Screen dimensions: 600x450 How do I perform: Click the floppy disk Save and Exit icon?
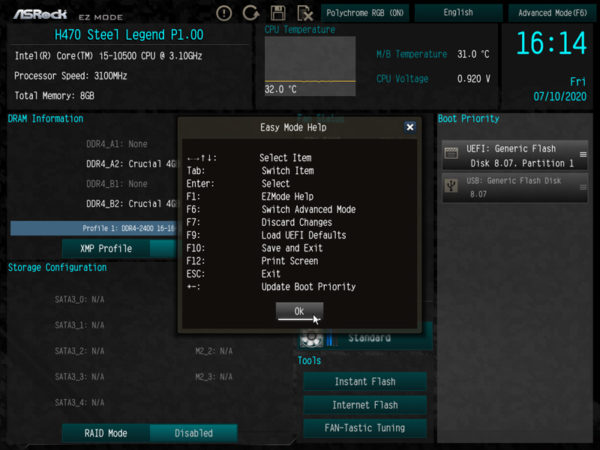point(278,13)
